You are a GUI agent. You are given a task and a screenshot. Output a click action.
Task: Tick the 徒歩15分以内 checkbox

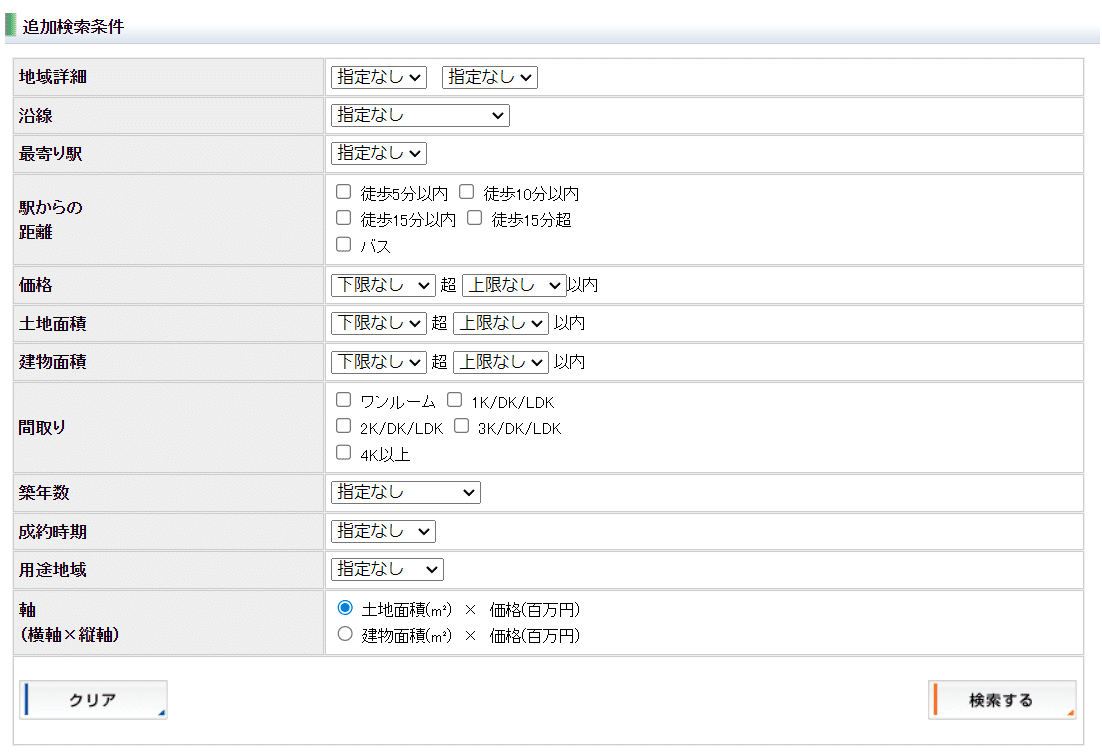coord(344,218)
